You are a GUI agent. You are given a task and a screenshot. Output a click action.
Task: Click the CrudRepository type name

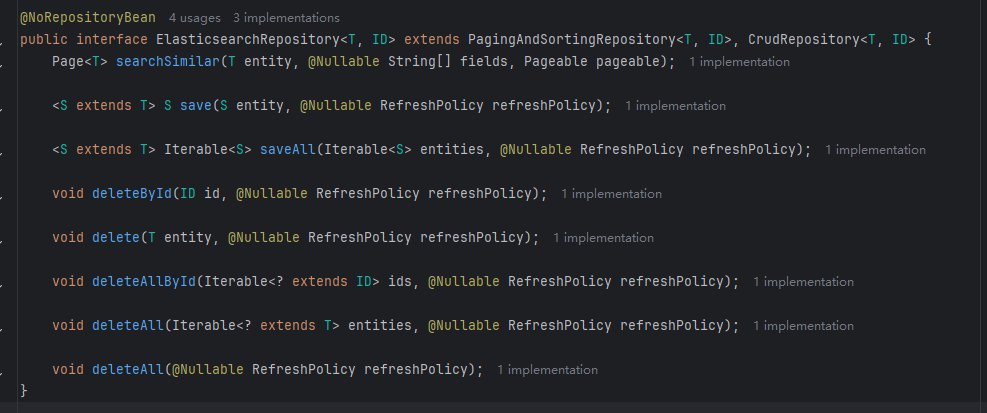pyautogui.click(x=803, y=40)
